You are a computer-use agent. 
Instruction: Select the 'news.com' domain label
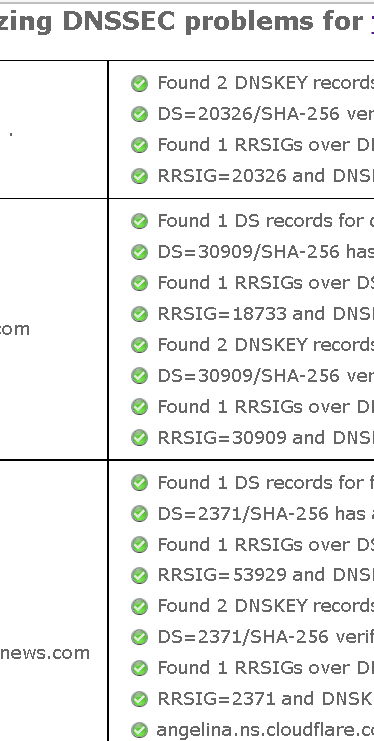click(x=45, y=653)
